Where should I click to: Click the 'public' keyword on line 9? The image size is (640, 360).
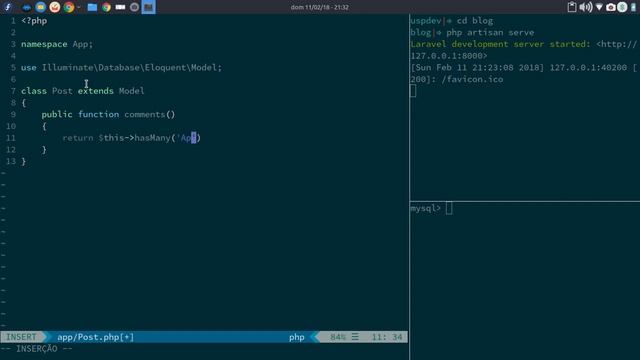(57, 114)
